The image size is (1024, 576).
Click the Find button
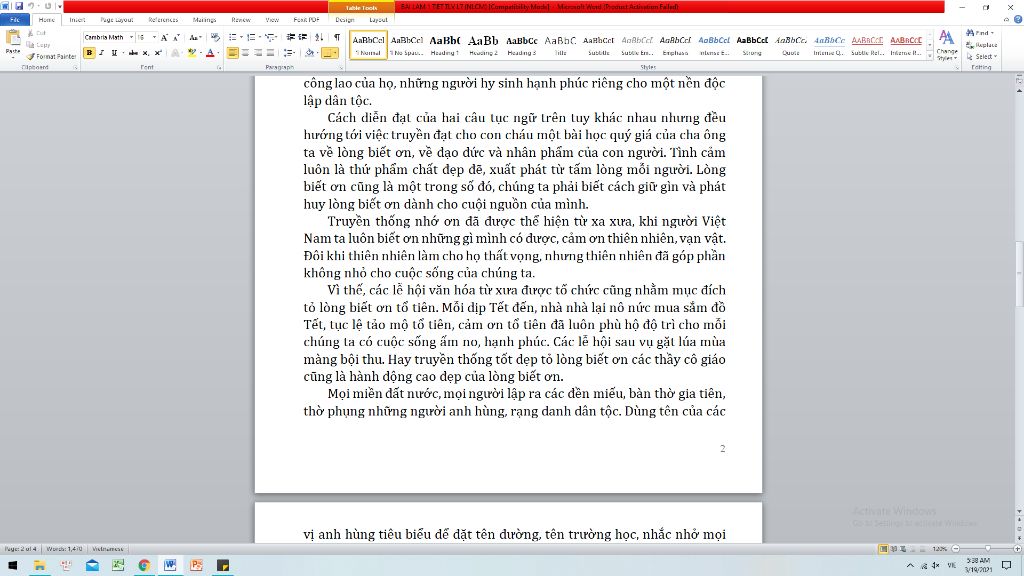tap(980, 33)
